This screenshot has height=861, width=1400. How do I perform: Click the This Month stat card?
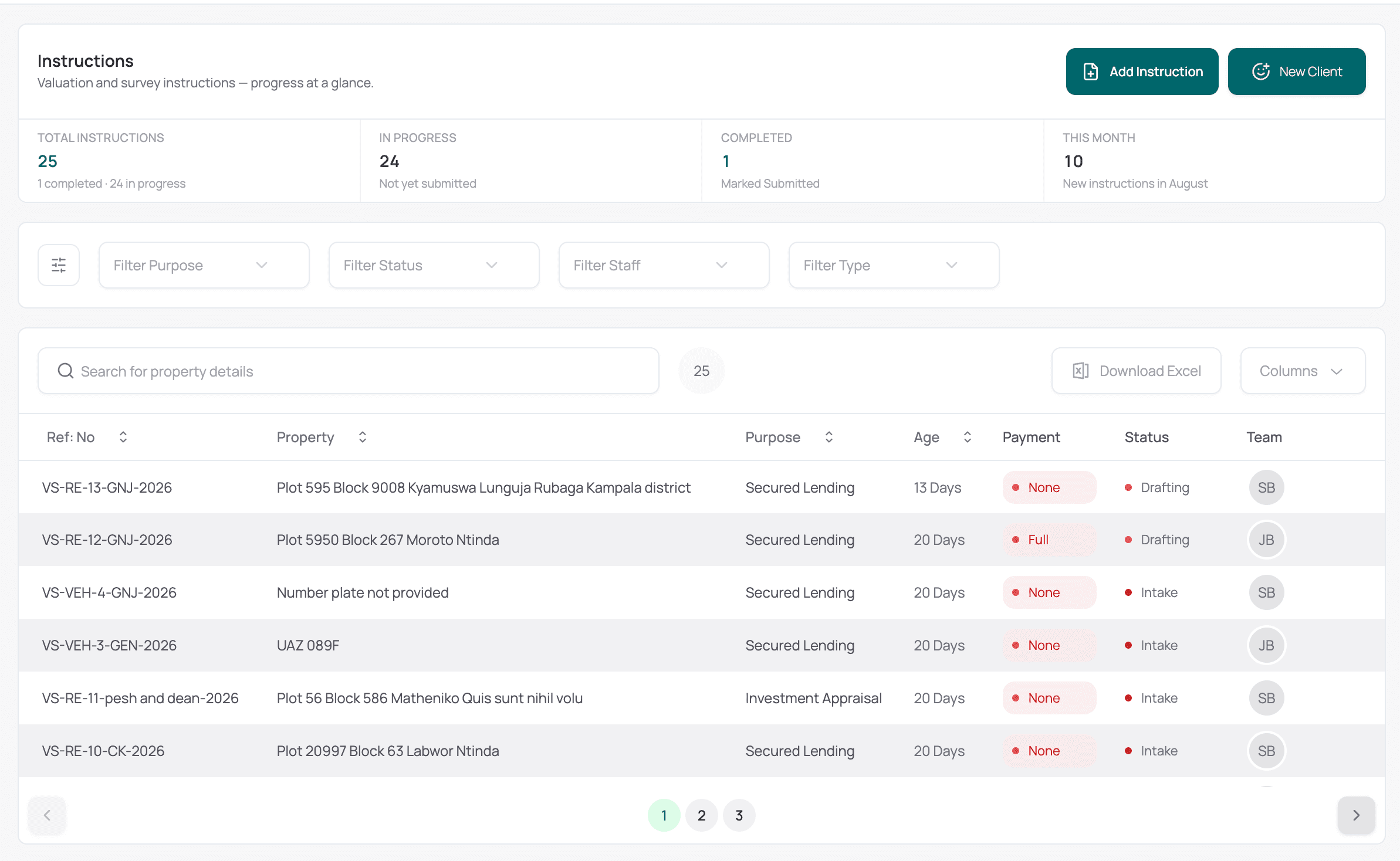click(x=1214, y=161)
